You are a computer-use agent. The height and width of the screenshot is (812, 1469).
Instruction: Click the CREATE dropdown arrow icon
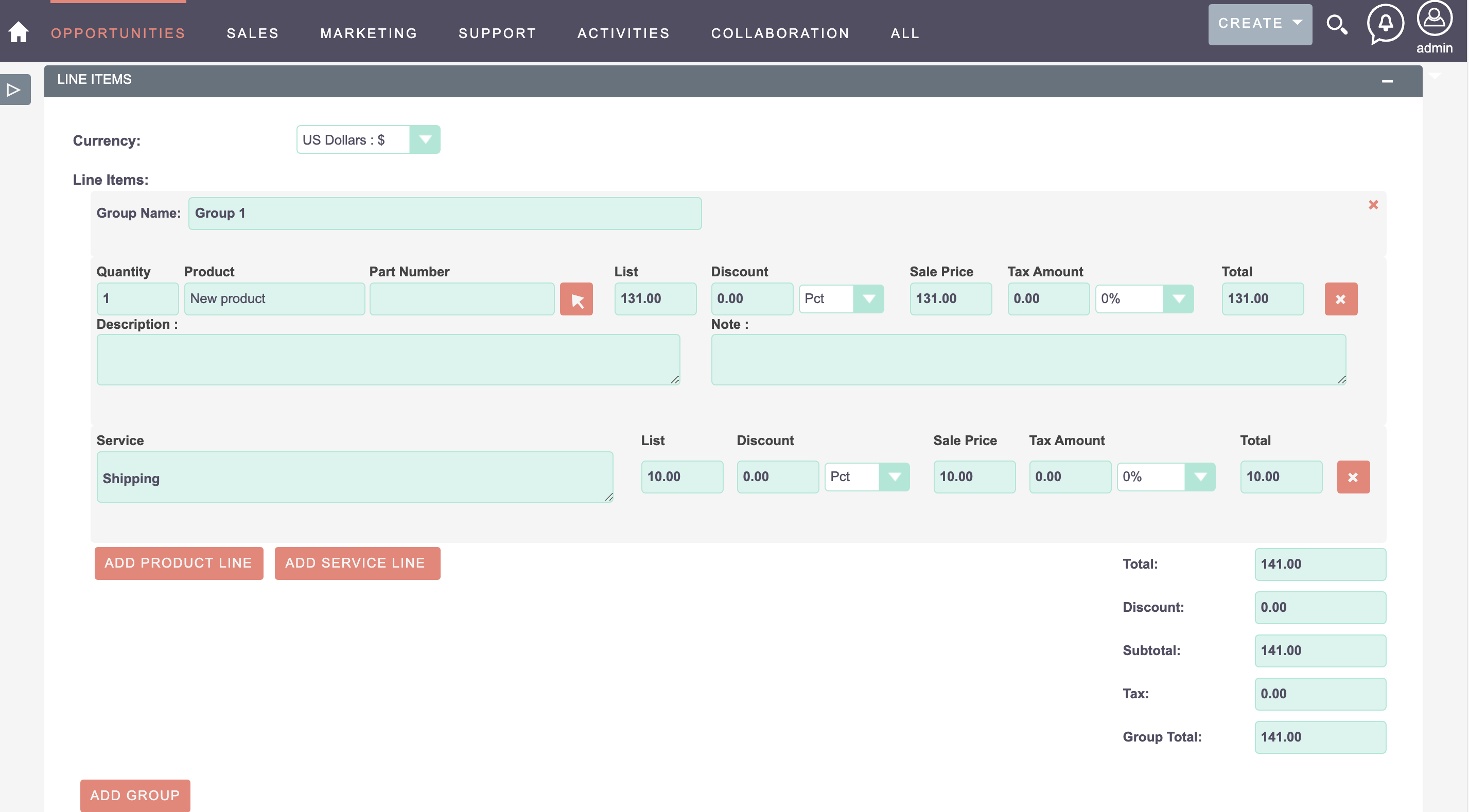tap(1297, 22)
